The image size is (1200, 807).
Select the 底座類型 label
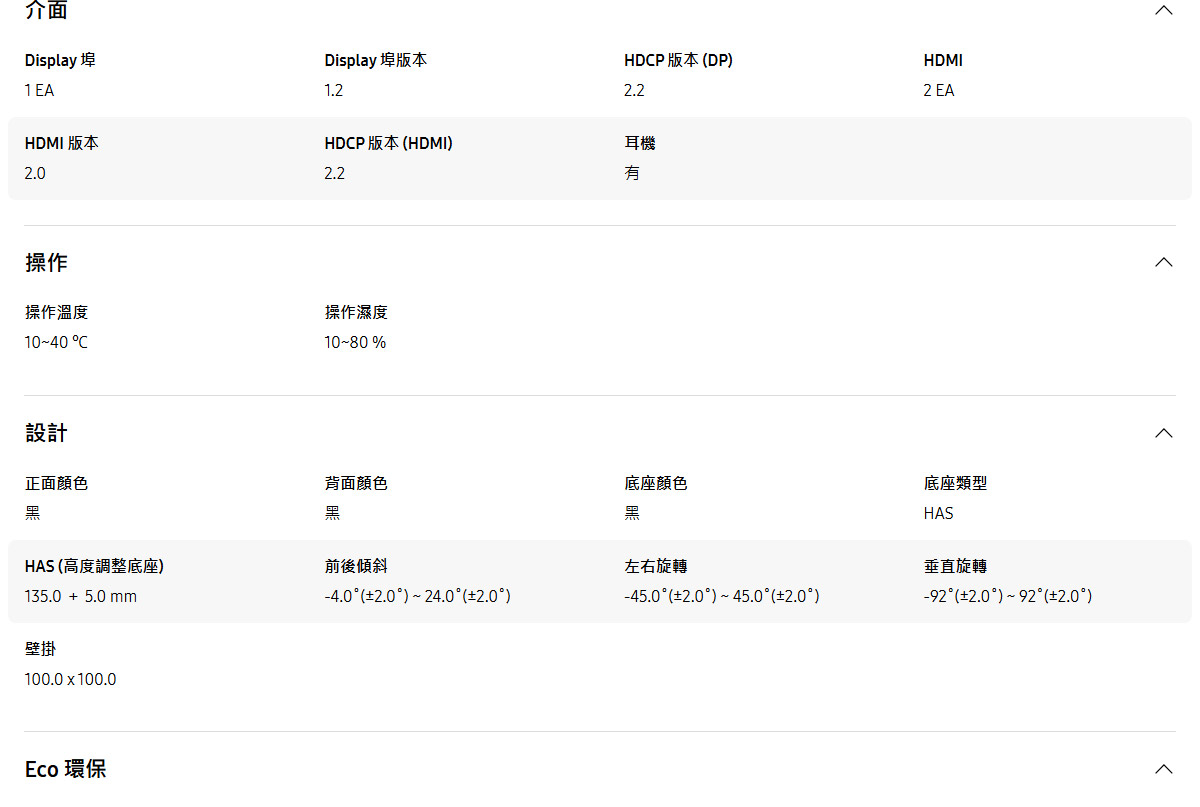[x=955, y=483]
